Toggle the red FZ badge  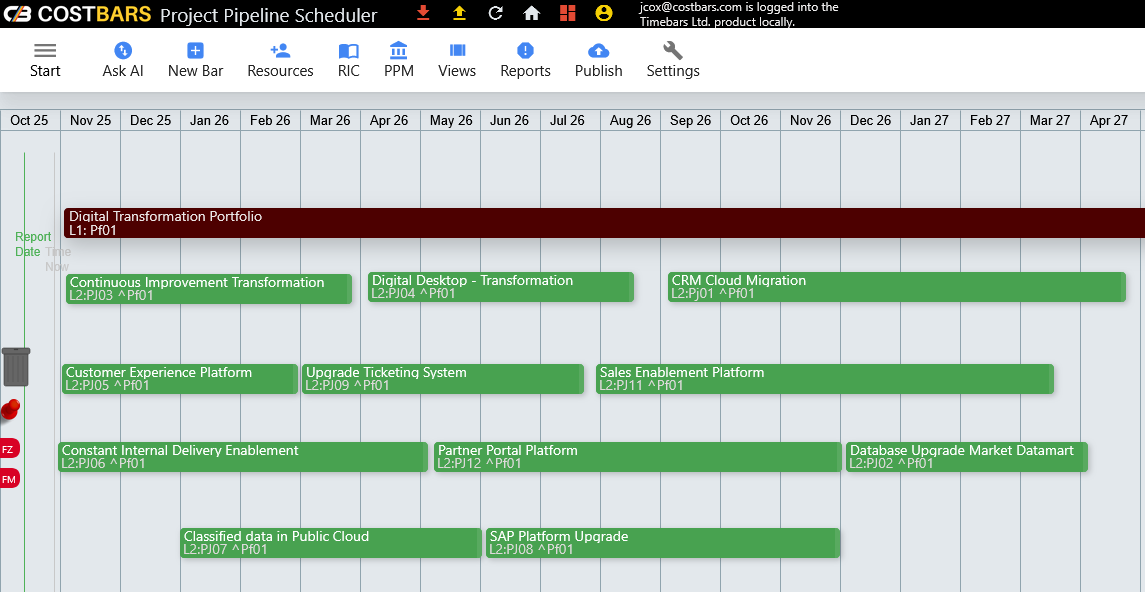tap(8, 449)
